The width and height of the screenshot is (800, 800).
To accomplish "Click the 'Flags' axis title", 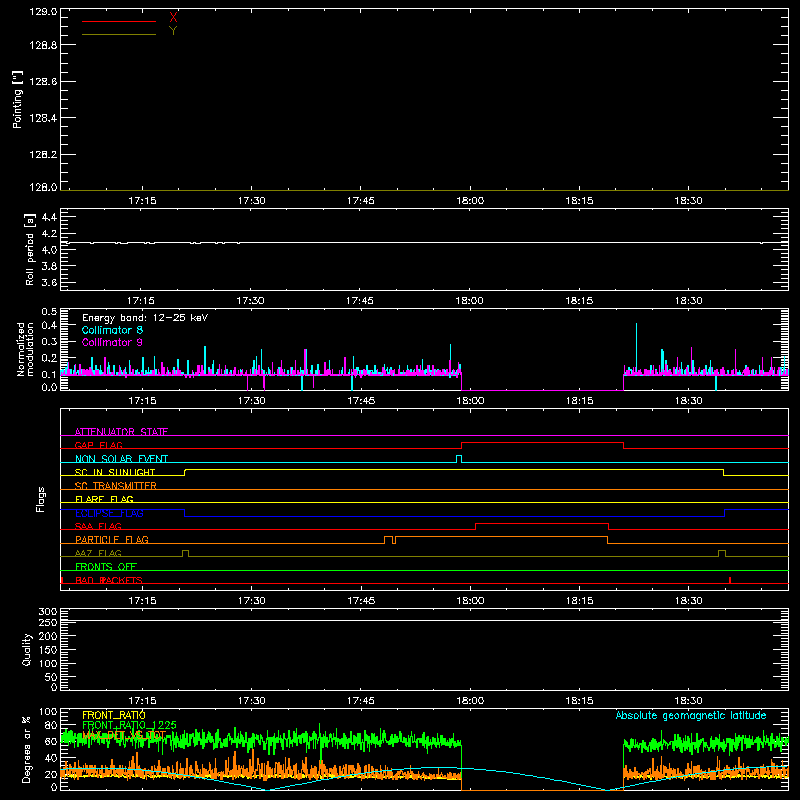I will coord(40,499).
